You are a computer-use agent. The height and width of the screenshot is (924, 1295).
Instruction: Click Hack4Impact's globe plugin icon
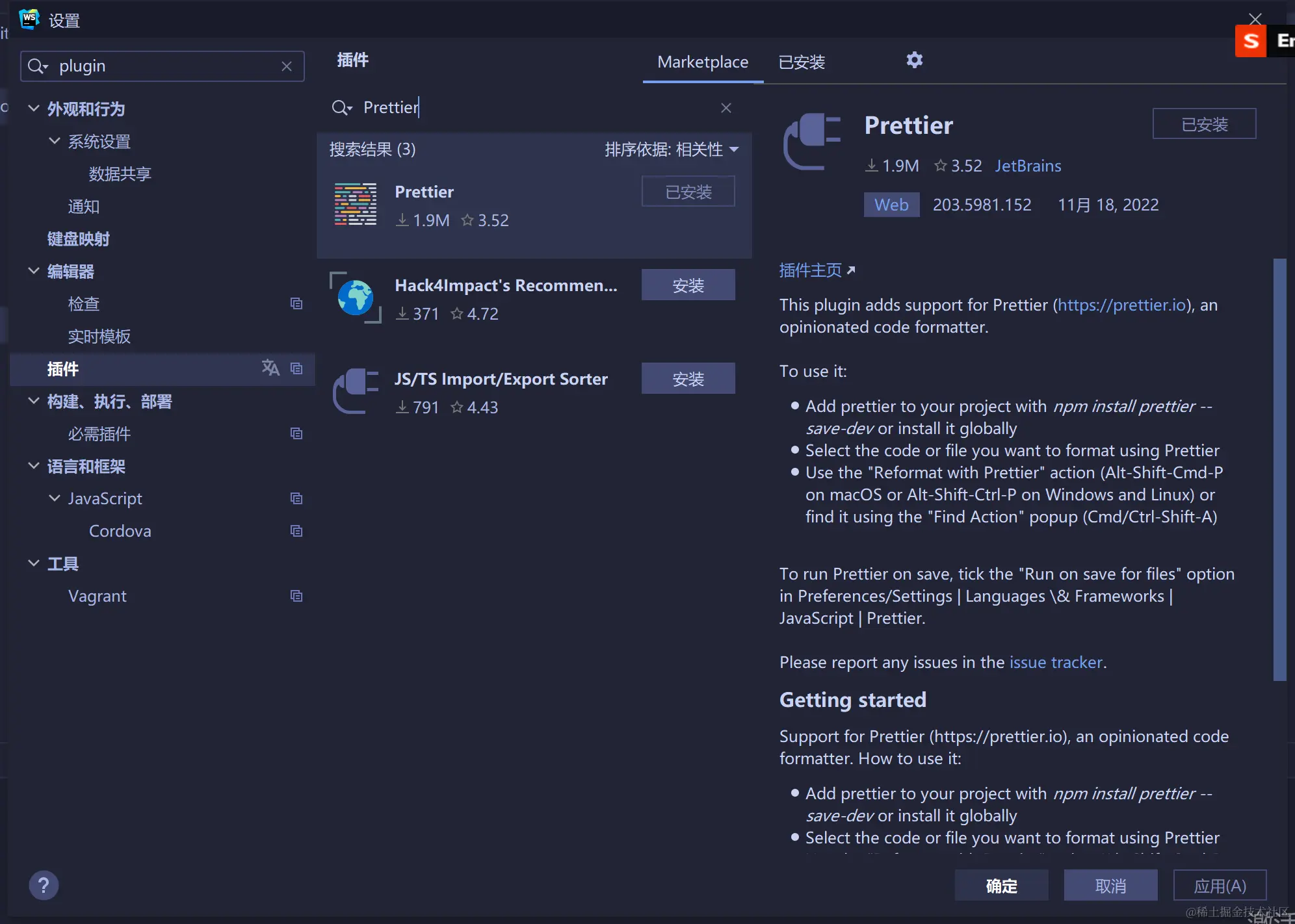[355, 298]
